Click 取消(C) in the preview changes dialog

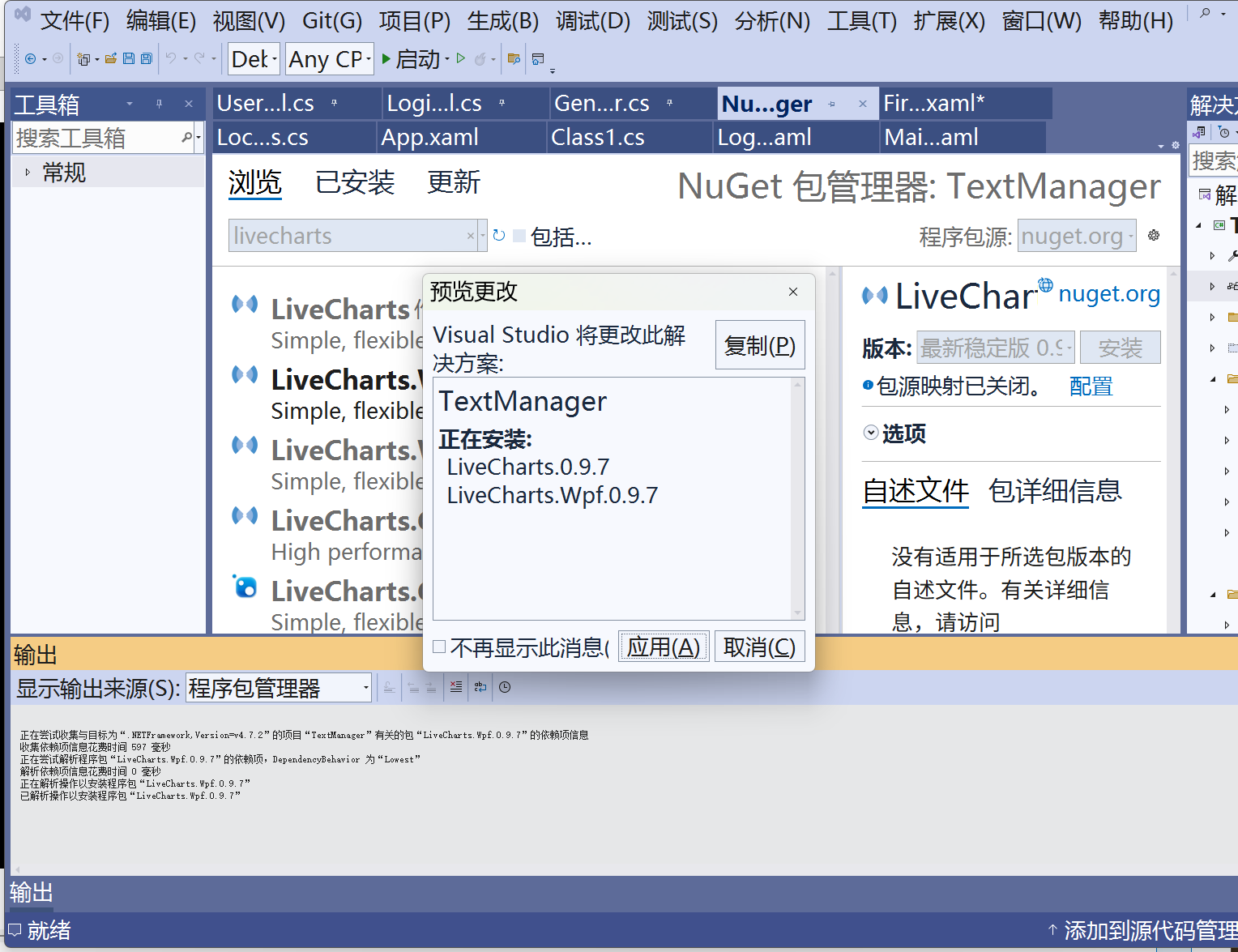click(759, 647)
